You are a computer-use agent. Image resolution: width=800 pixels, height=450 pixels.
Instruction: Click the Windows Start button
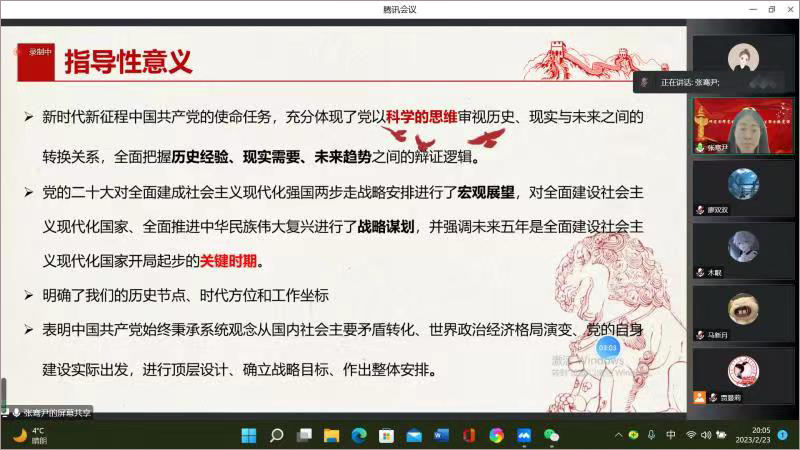[x=249, y=435]
